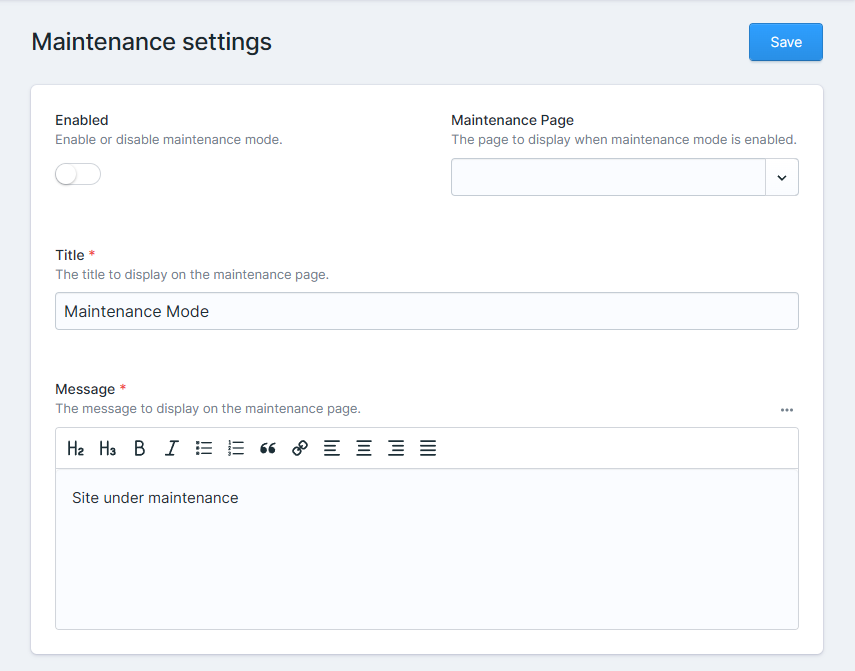Click inside the message text area

click(426, 560)
